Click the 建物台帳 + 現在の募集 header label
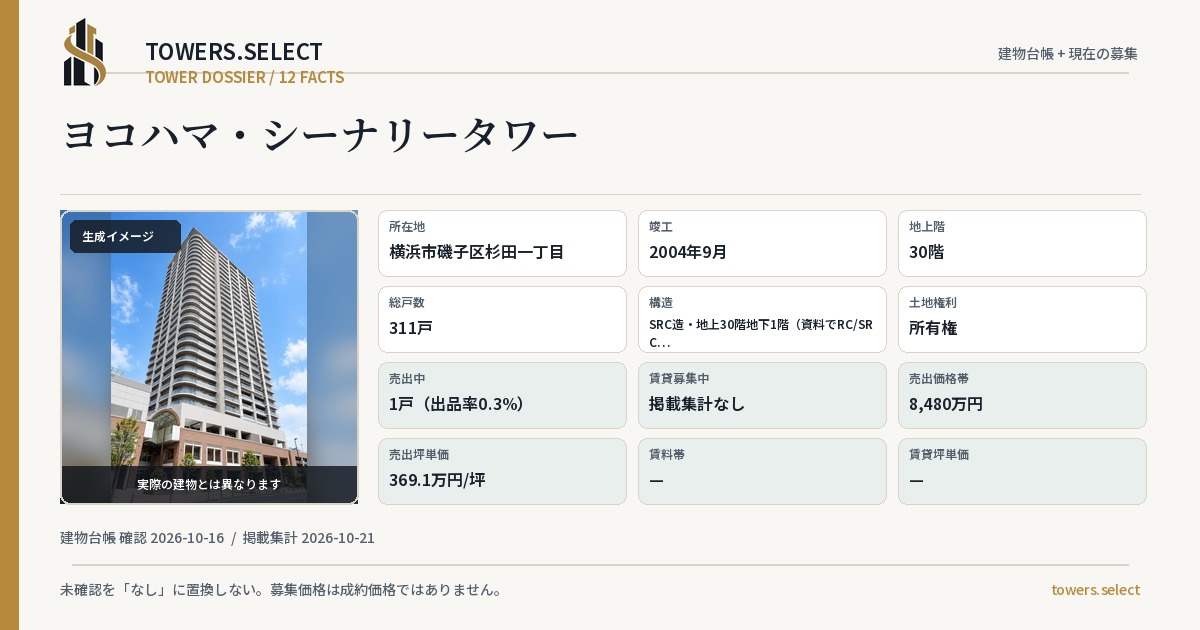This screenshot has width=1200, height=630. pos(1068,53)
